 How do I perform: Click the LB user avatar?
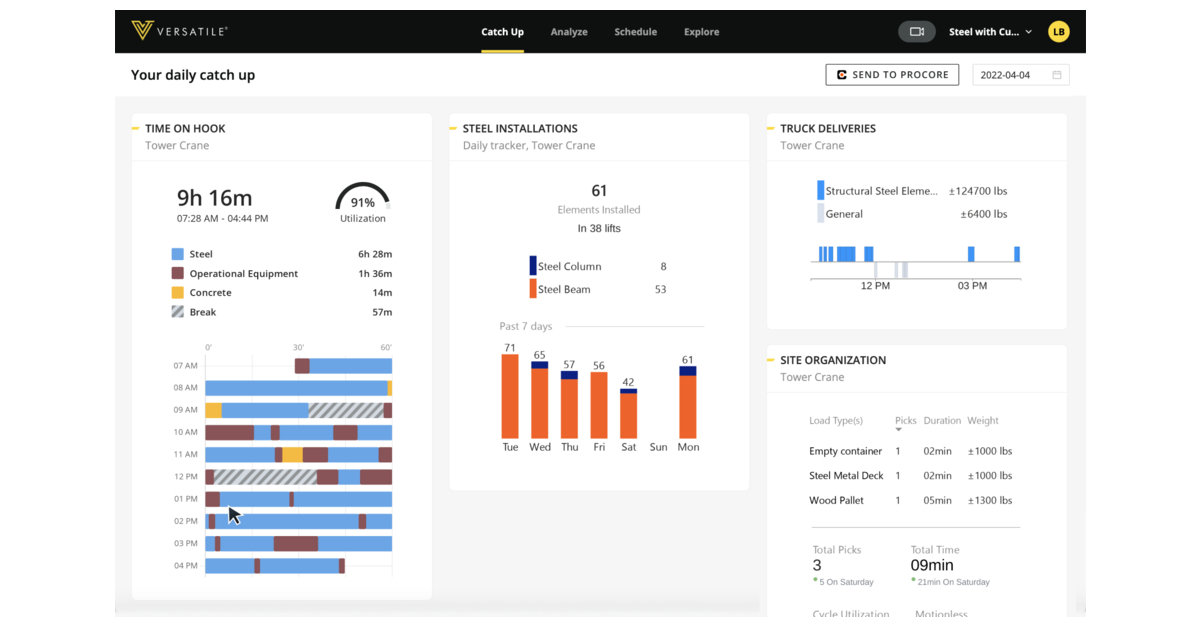coord(1058,31)
